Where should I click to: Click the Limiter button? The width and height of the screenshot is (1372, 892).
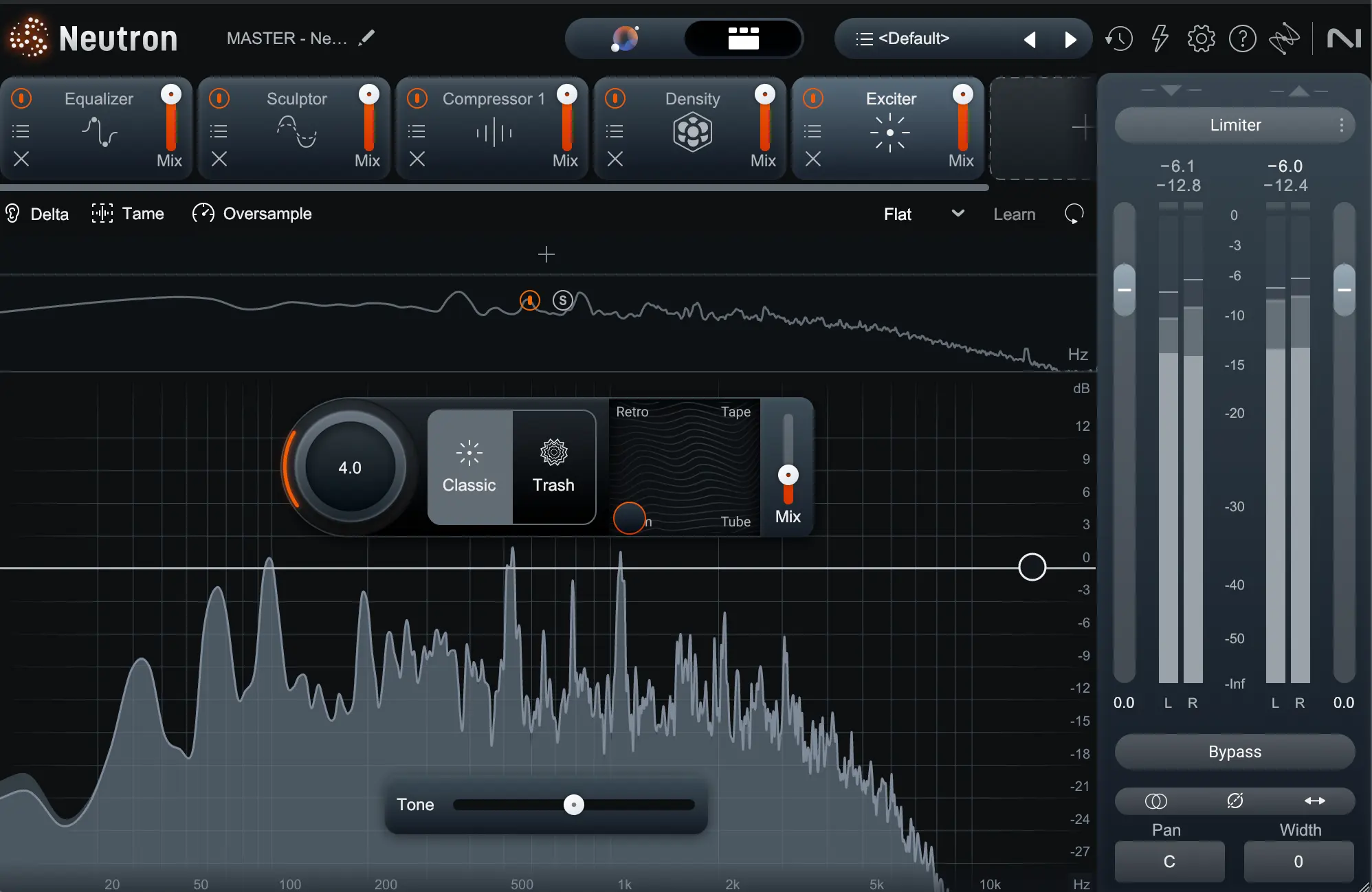[x=1235, y=125]
